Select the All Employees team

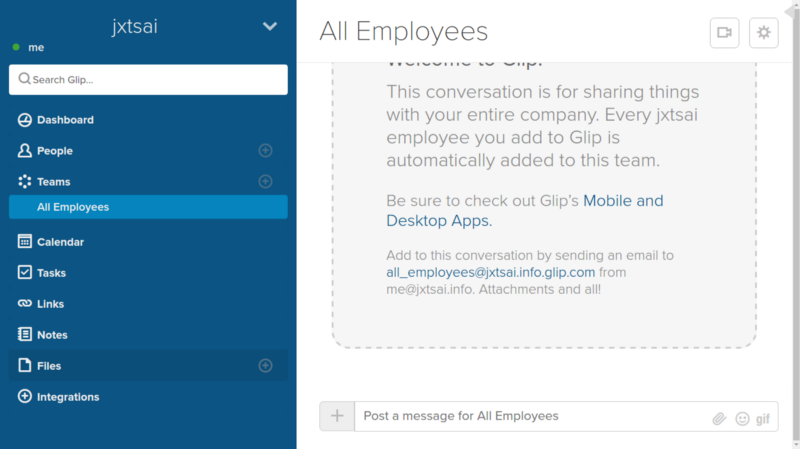(x=73, y=207)
